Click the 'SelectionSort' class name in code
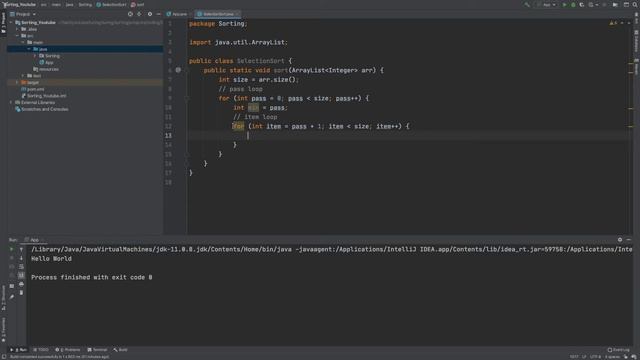640x360 pixels. tap(260, 61)
